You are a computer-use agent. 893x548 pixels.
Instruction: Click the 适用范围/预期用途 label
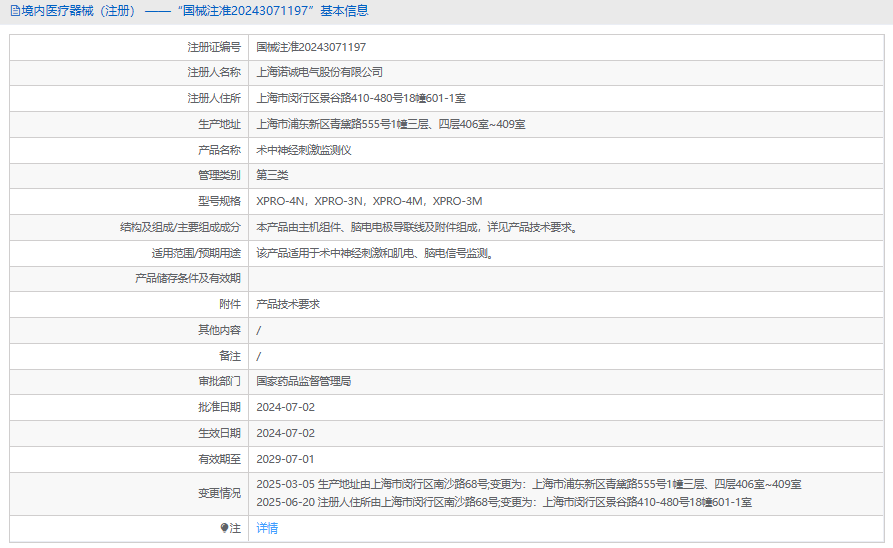pos(196,253)
